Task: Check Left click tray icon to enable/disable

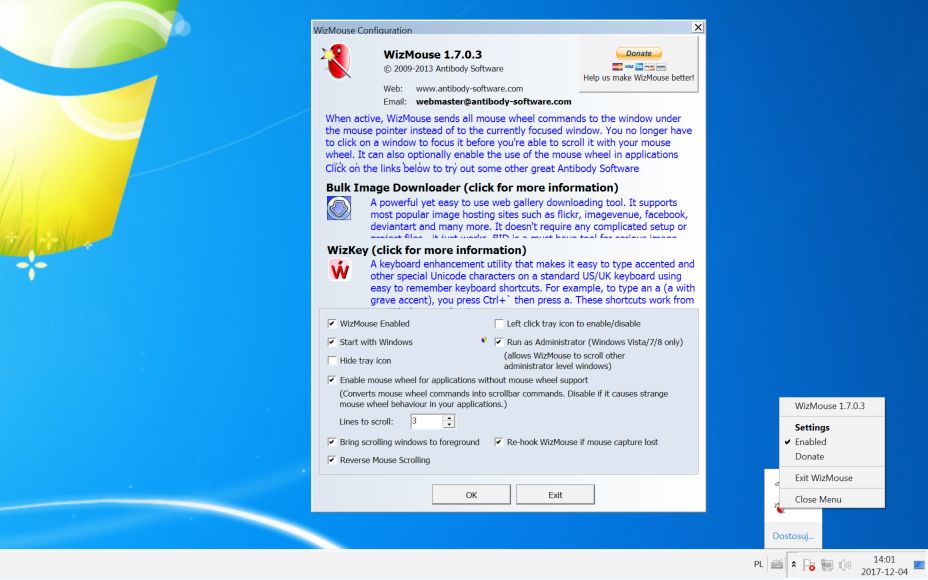Action: (499, 324)
